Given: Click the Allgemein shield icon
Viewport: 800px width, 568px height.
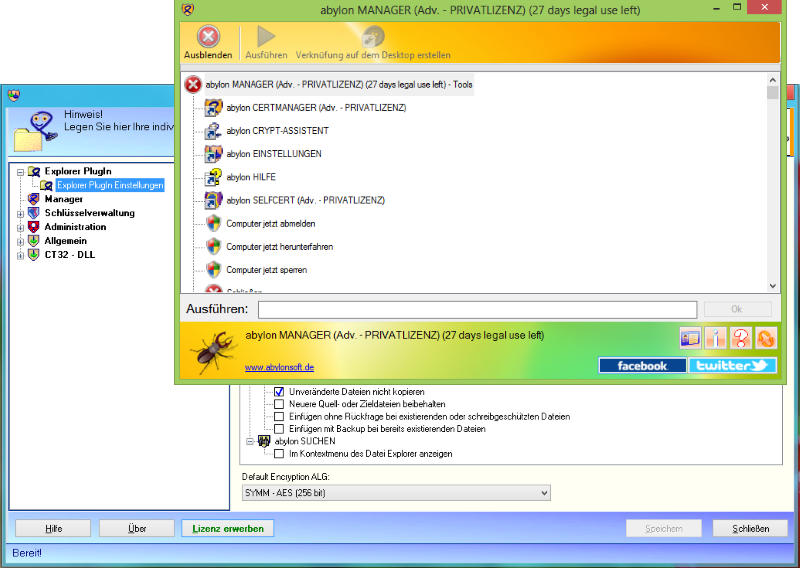Looking at the screenshot, I should coord(34,240).
